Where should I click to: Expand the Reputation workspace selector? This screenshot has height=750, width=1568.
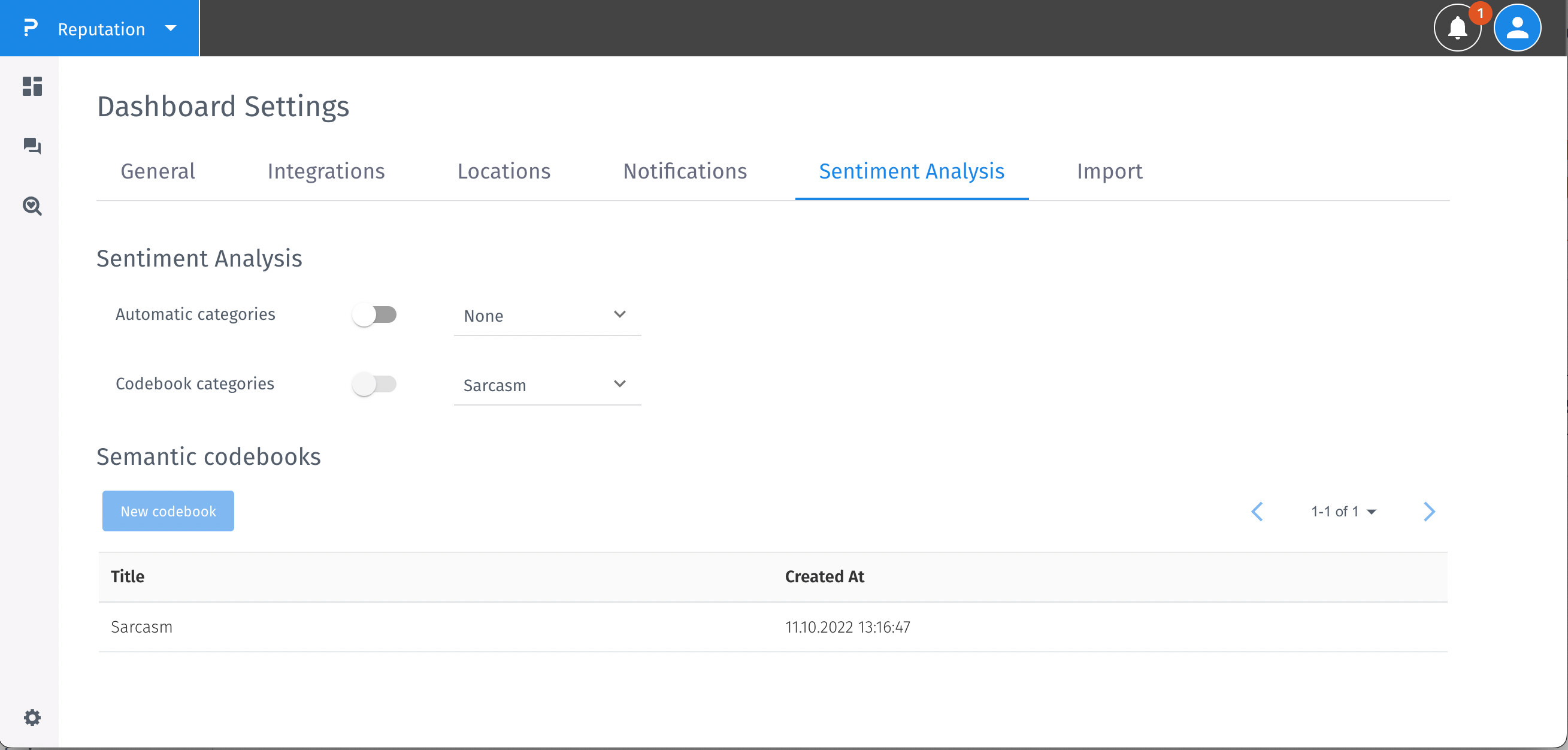[x=171, y=28]
